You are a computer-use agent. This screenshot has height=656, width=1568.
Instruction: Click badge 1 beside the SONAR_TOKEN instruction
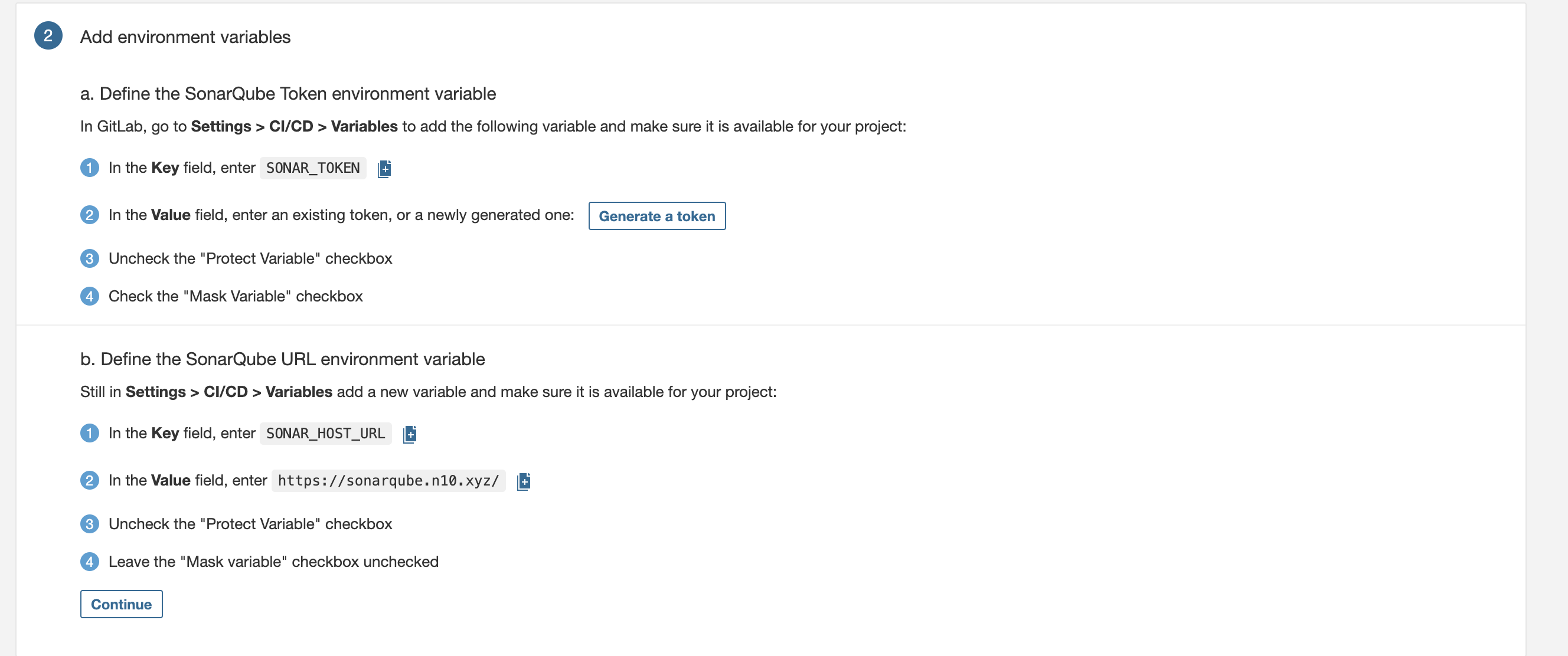(90, 168)
